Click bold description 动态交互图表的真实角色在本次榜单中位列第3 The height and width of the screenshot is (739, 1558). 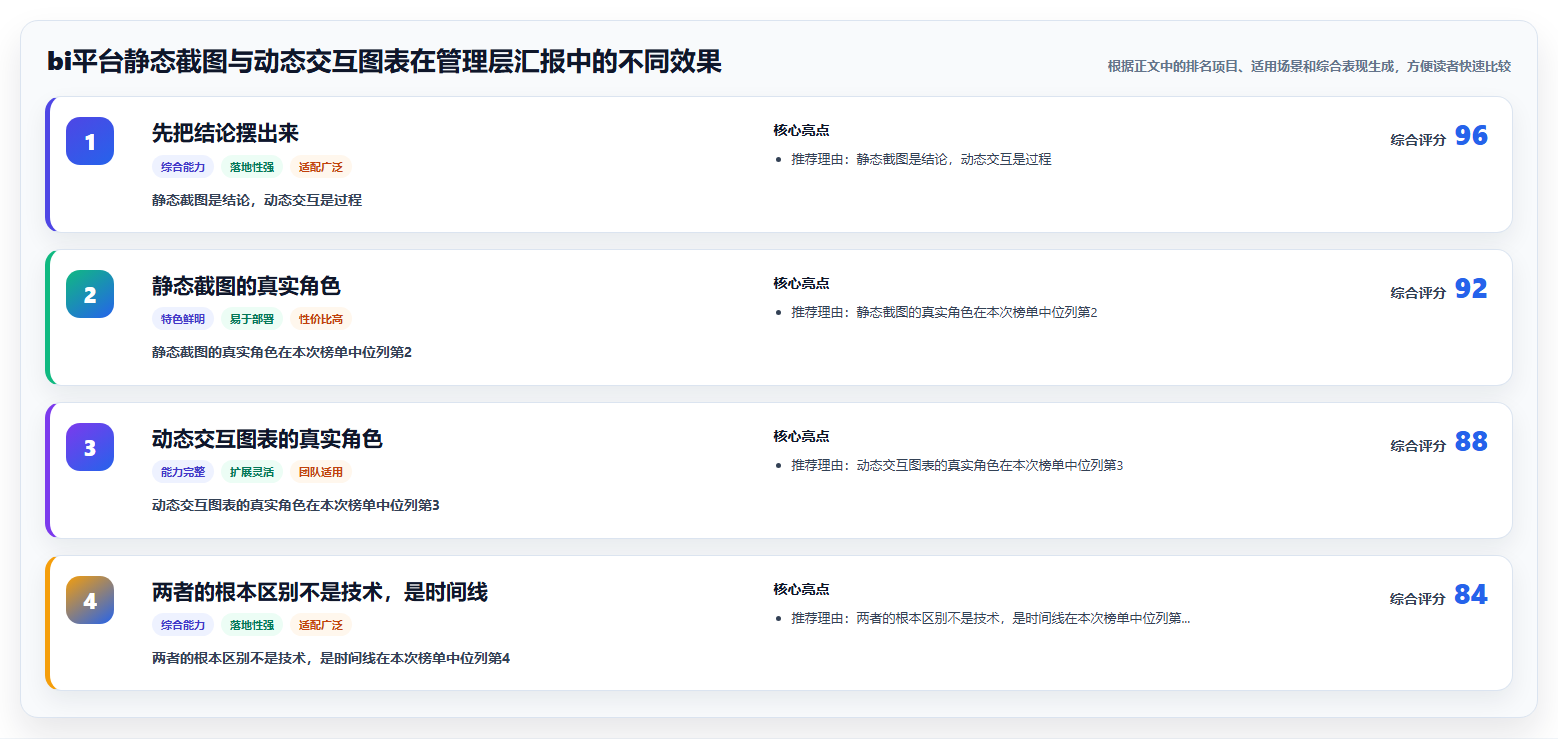click(296, 505)
